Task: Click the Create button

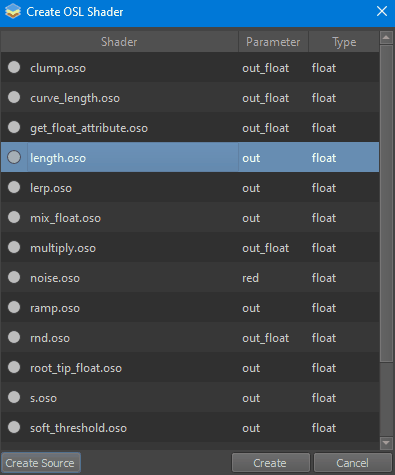Action: point(270,463)
